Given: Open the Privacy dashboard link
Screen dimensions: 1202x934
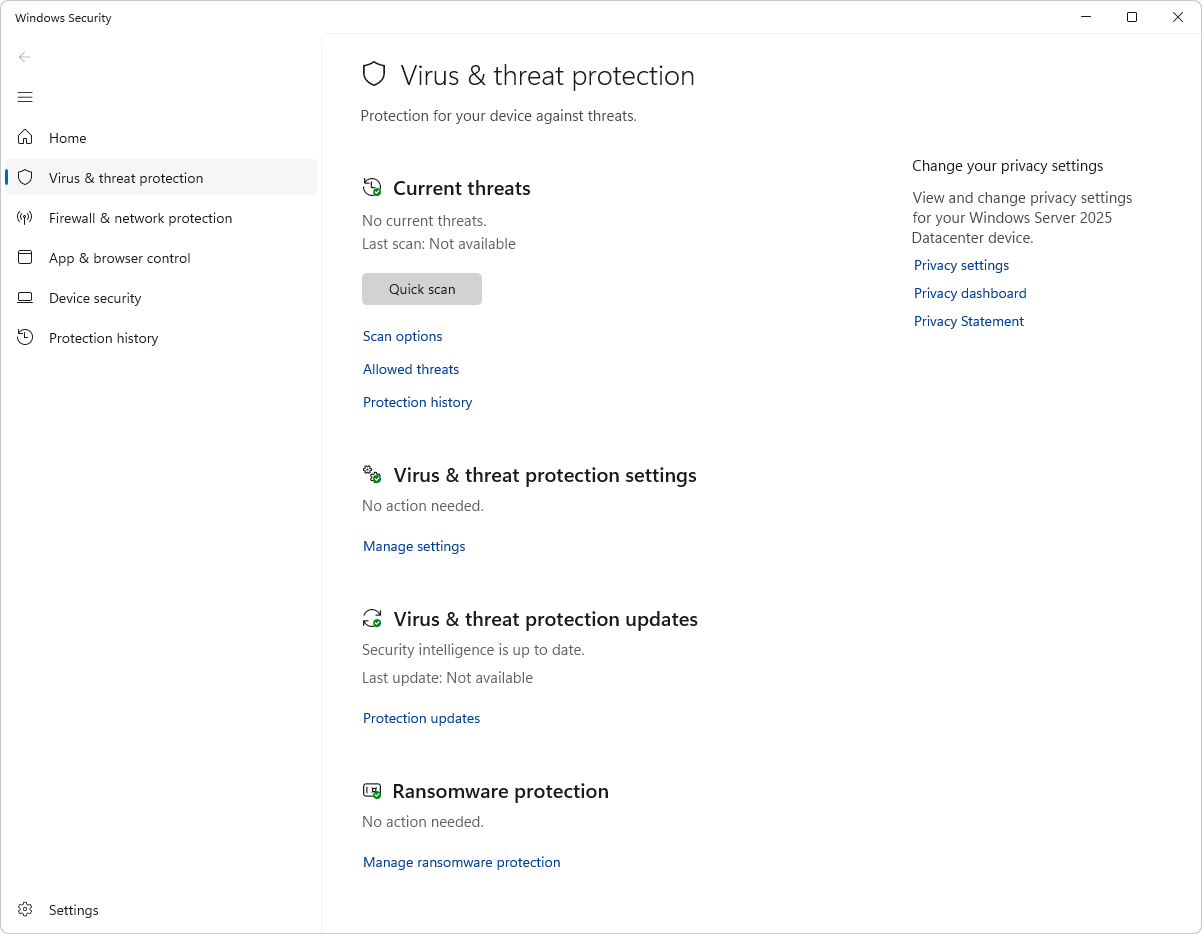Looking at the screenshot, I should pyautogui.click(x=970, y=293).
